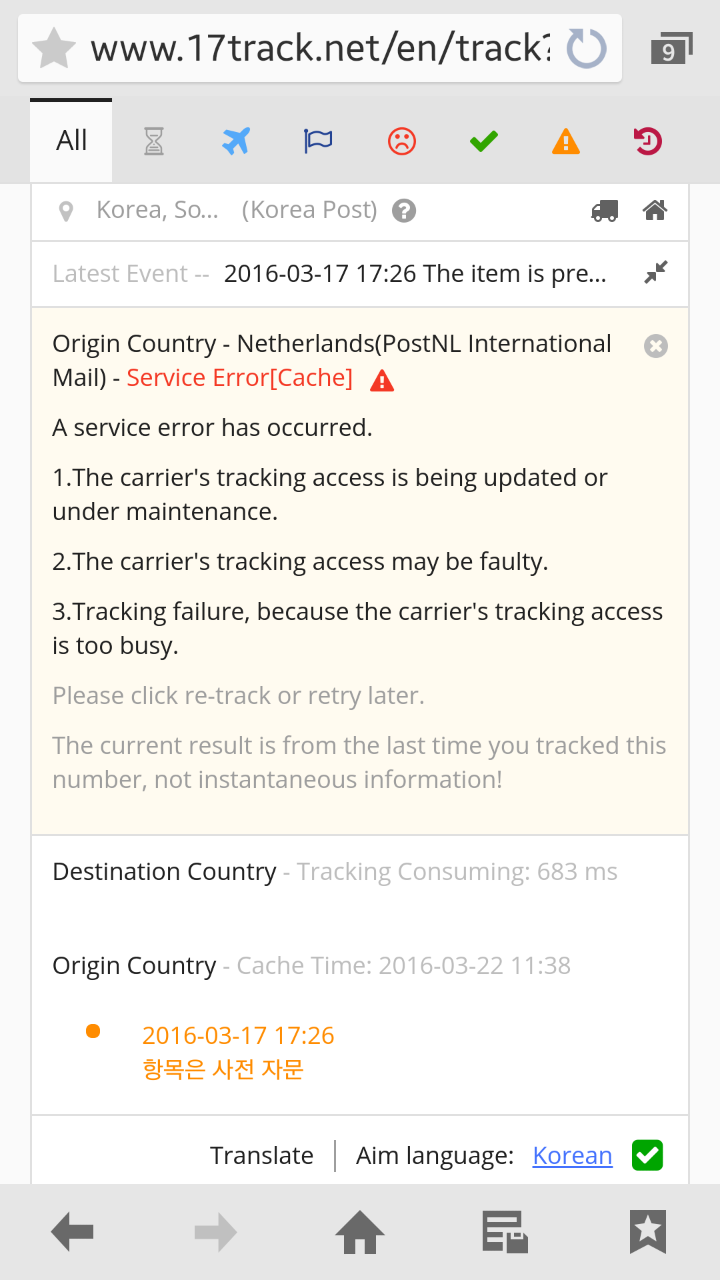
Task: Toggle the Translate green checkbox
Action: tap(648, 1156)
